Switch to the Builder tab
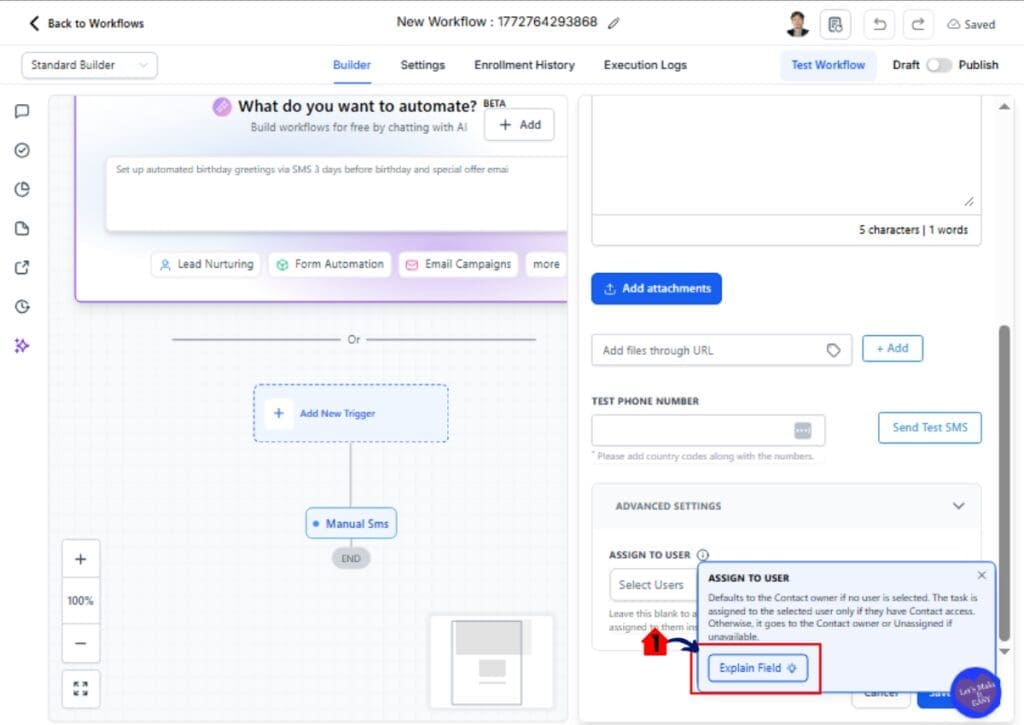Image resolution: width=1024 pixels, height=725 pixels. (x=352, y=65)
